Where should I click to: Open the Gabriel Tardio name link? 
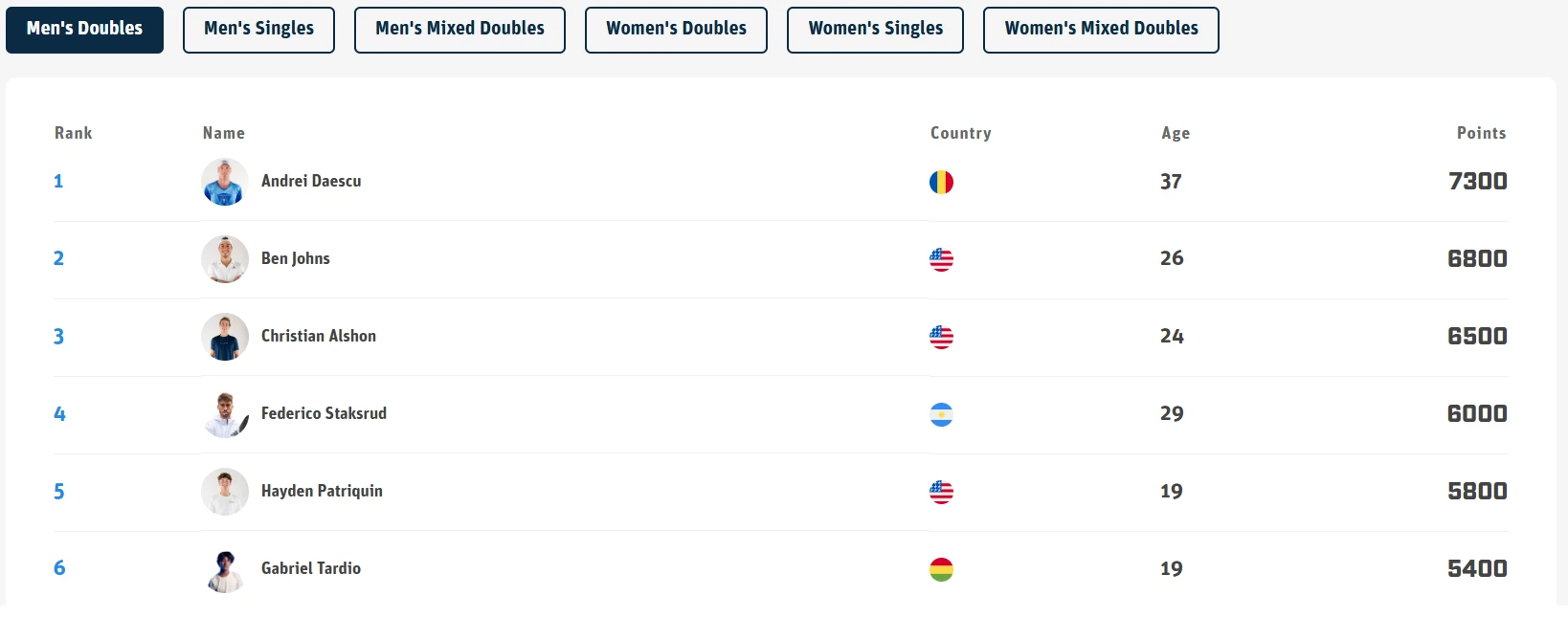pos(311,568)
